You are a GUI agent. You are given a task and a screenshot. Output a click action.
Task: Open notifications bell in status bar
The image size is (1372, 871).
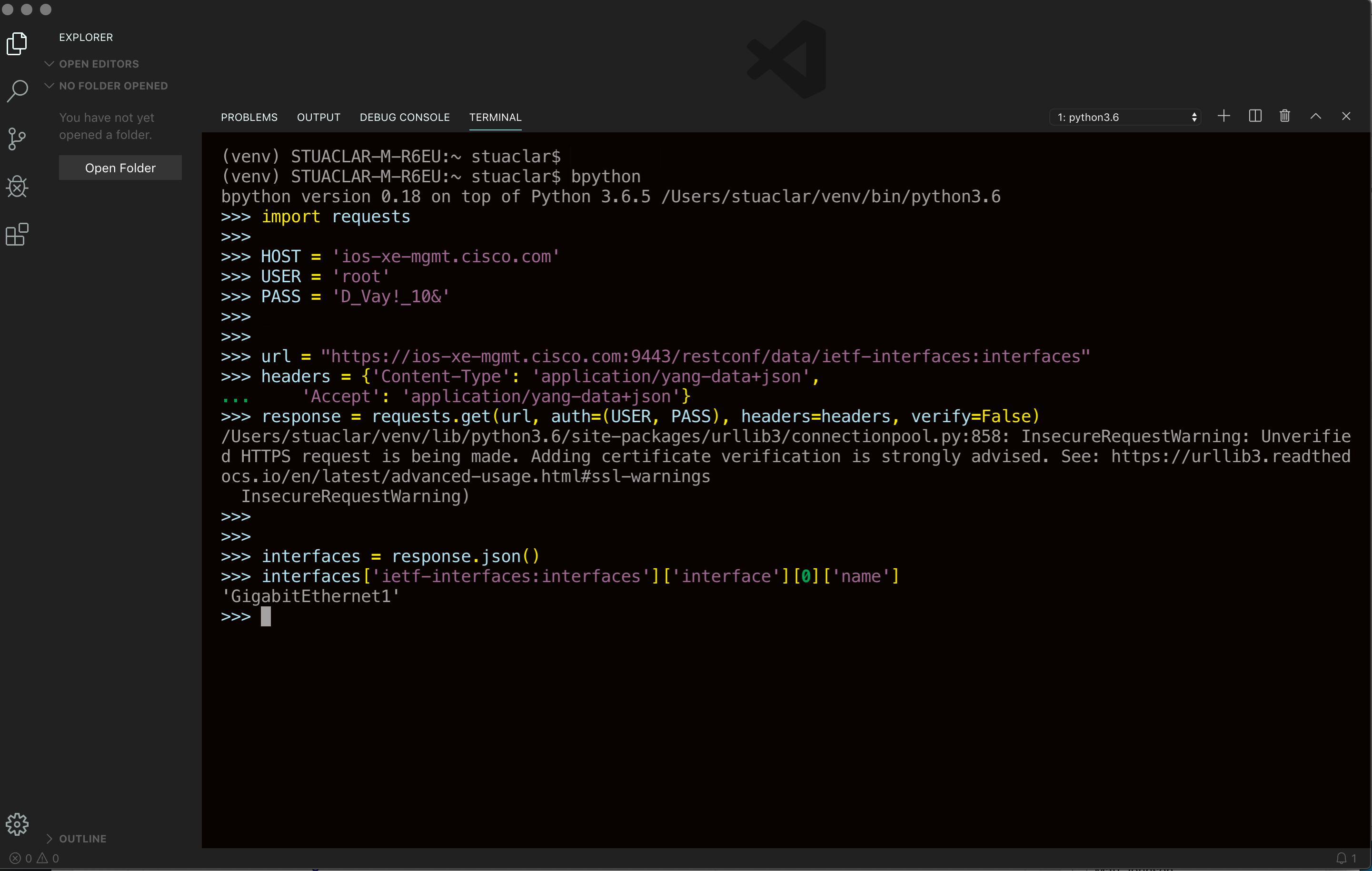(x=1341, y=858)
